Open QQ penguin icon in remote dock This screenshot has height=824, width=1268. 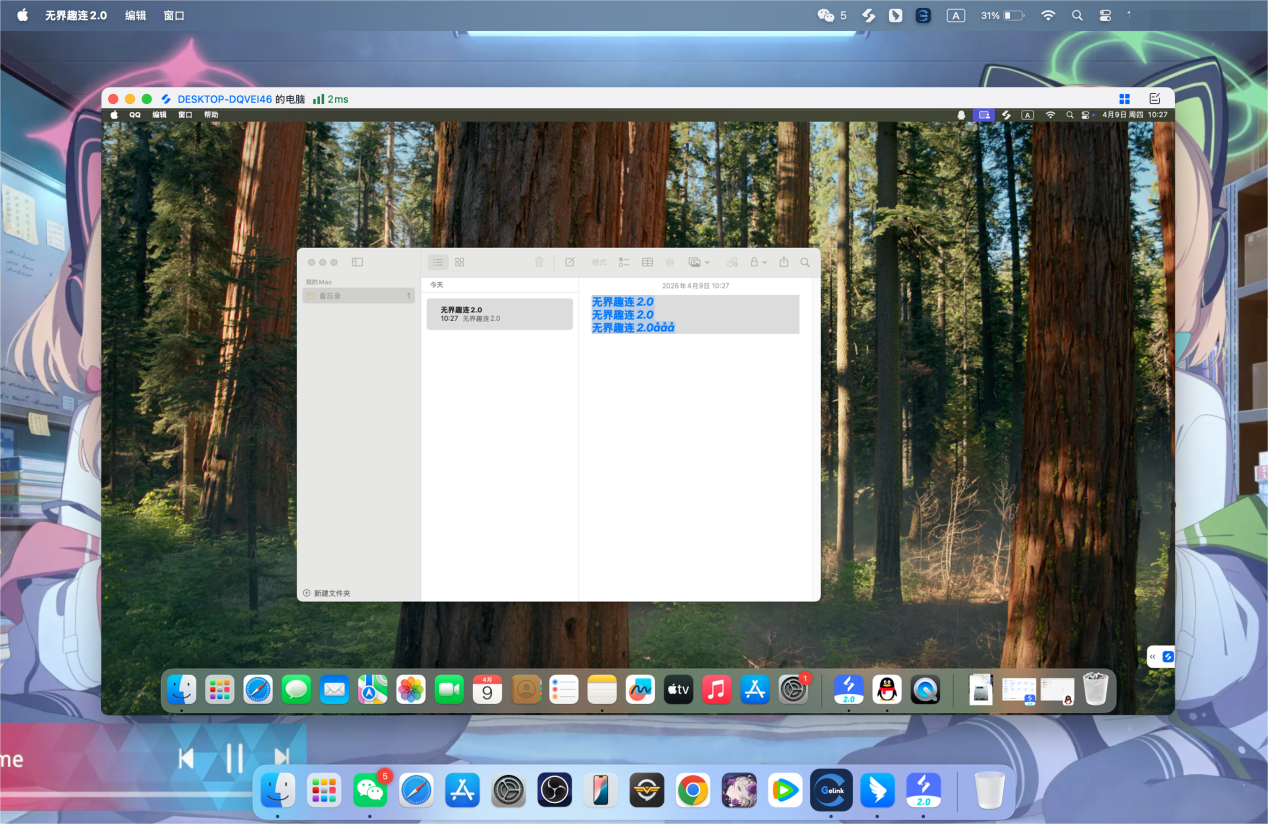(887, 689)
